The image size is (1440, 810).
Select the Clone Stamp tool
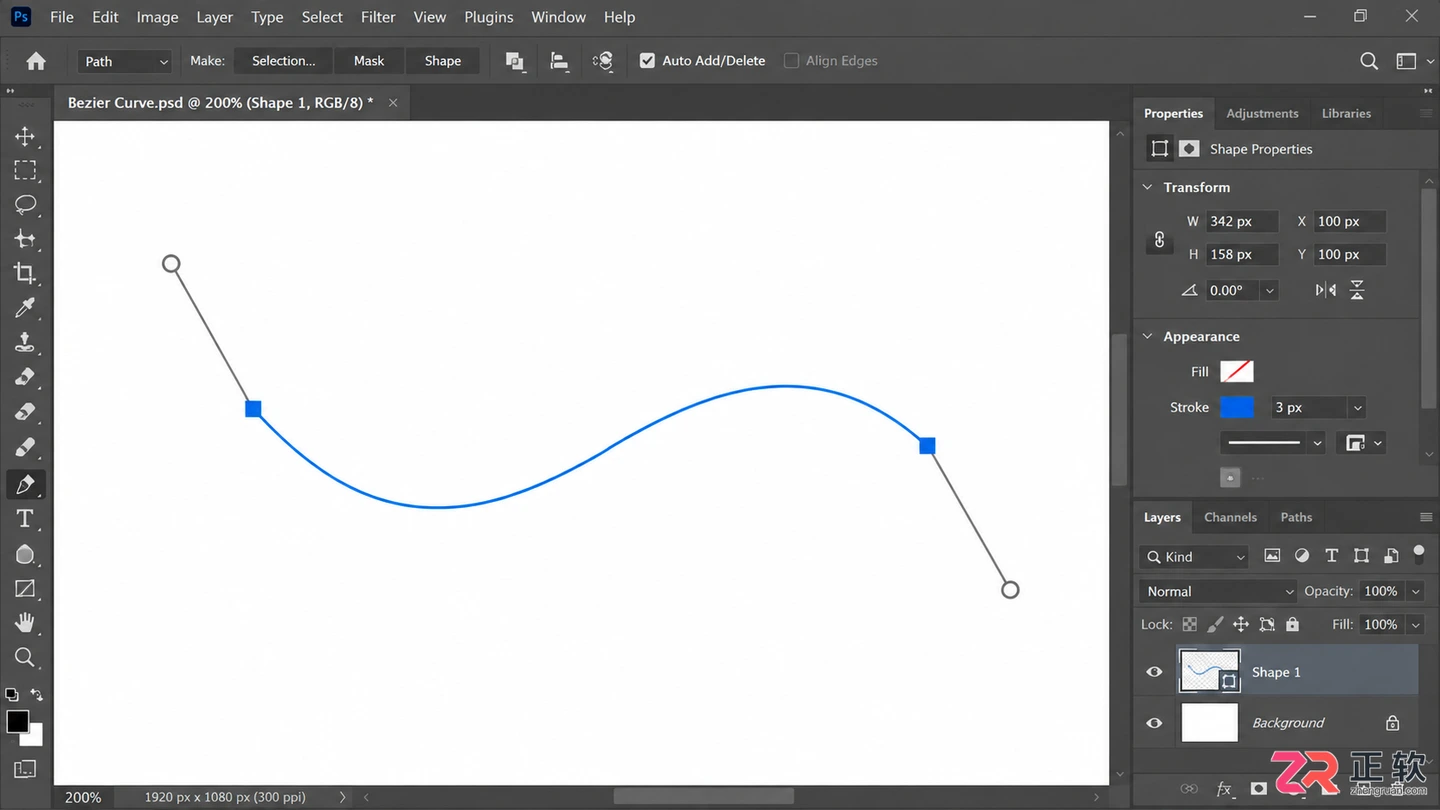(x=25, y=342)
